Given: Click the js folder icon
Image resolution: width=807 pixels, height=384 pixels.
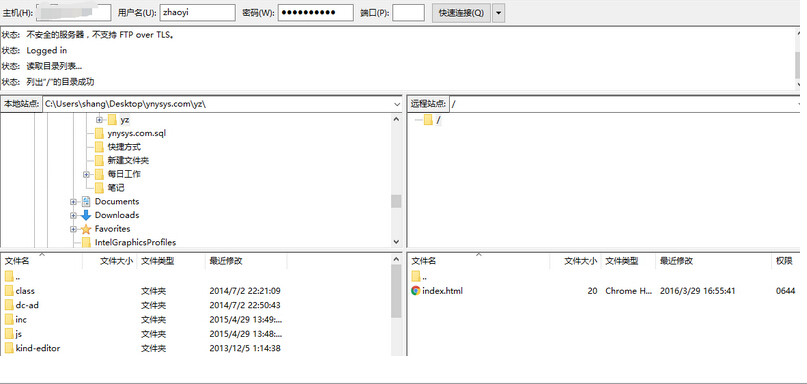Looking at the screenshot, I should [x=9, y=334].
